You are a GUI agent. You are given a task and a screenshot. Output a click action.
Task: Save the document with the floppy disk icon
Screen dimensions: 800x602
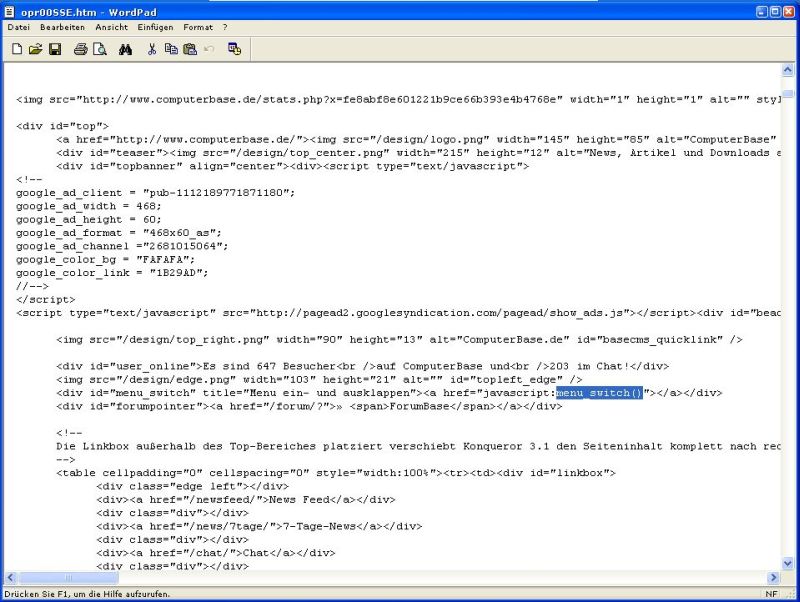[x=55, y=49]
